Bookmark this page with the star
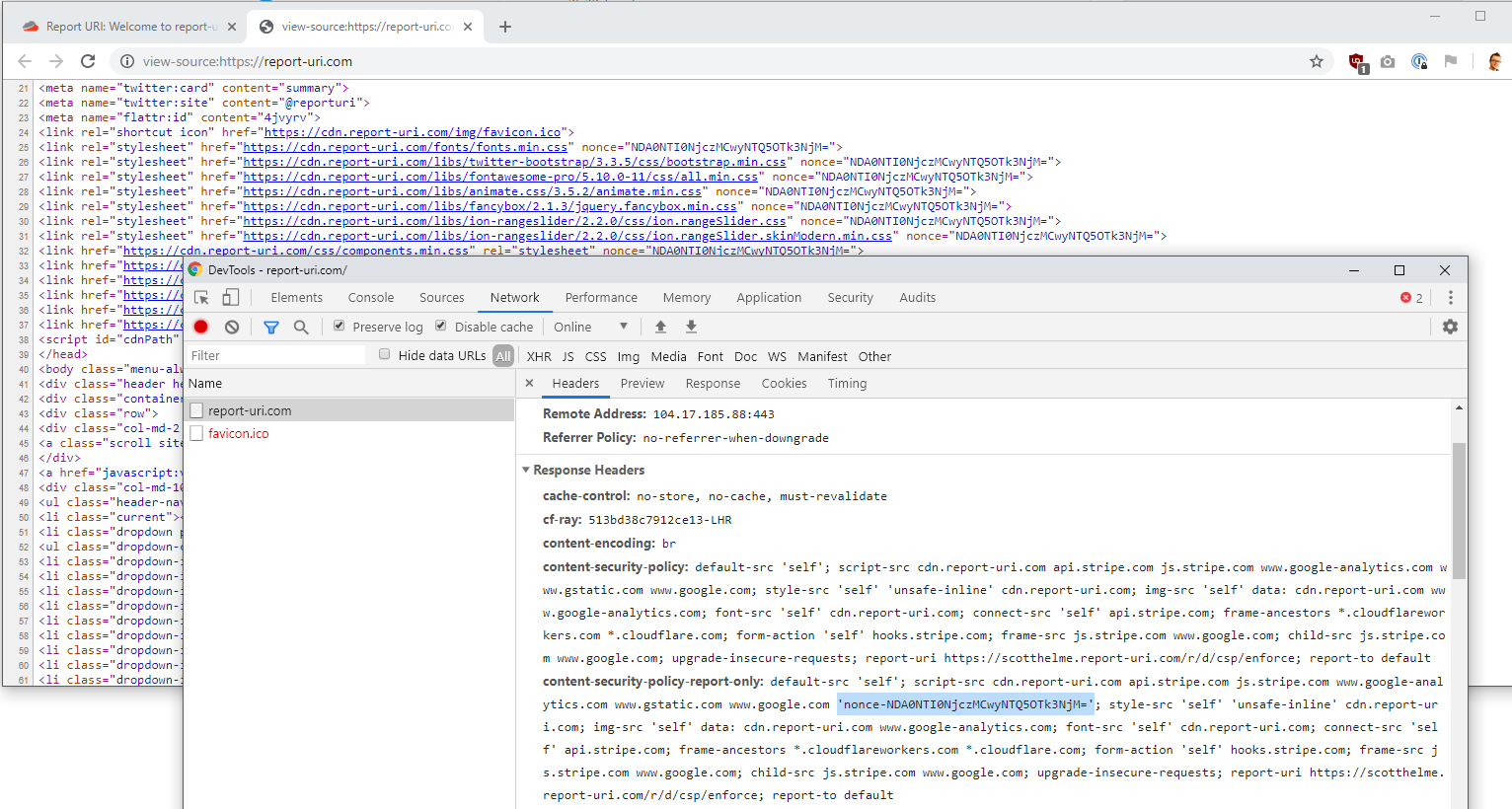The width and height of the screenshot is (1512, 809). click(x=1317, y=61)
